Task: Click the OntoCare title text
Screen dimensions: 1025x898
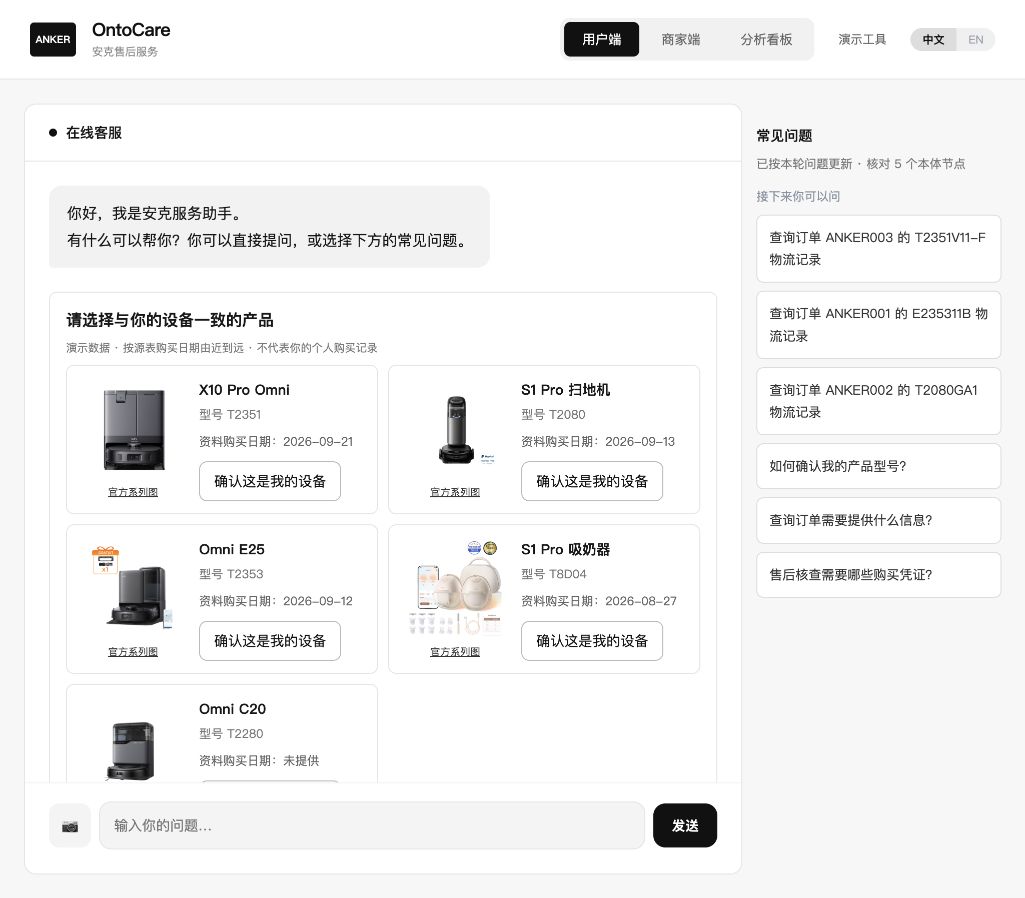Action: 131,30
